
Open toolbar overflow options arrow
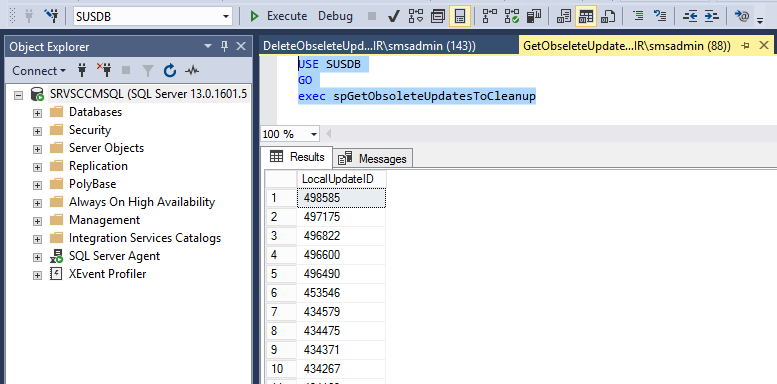click(760, 20)
